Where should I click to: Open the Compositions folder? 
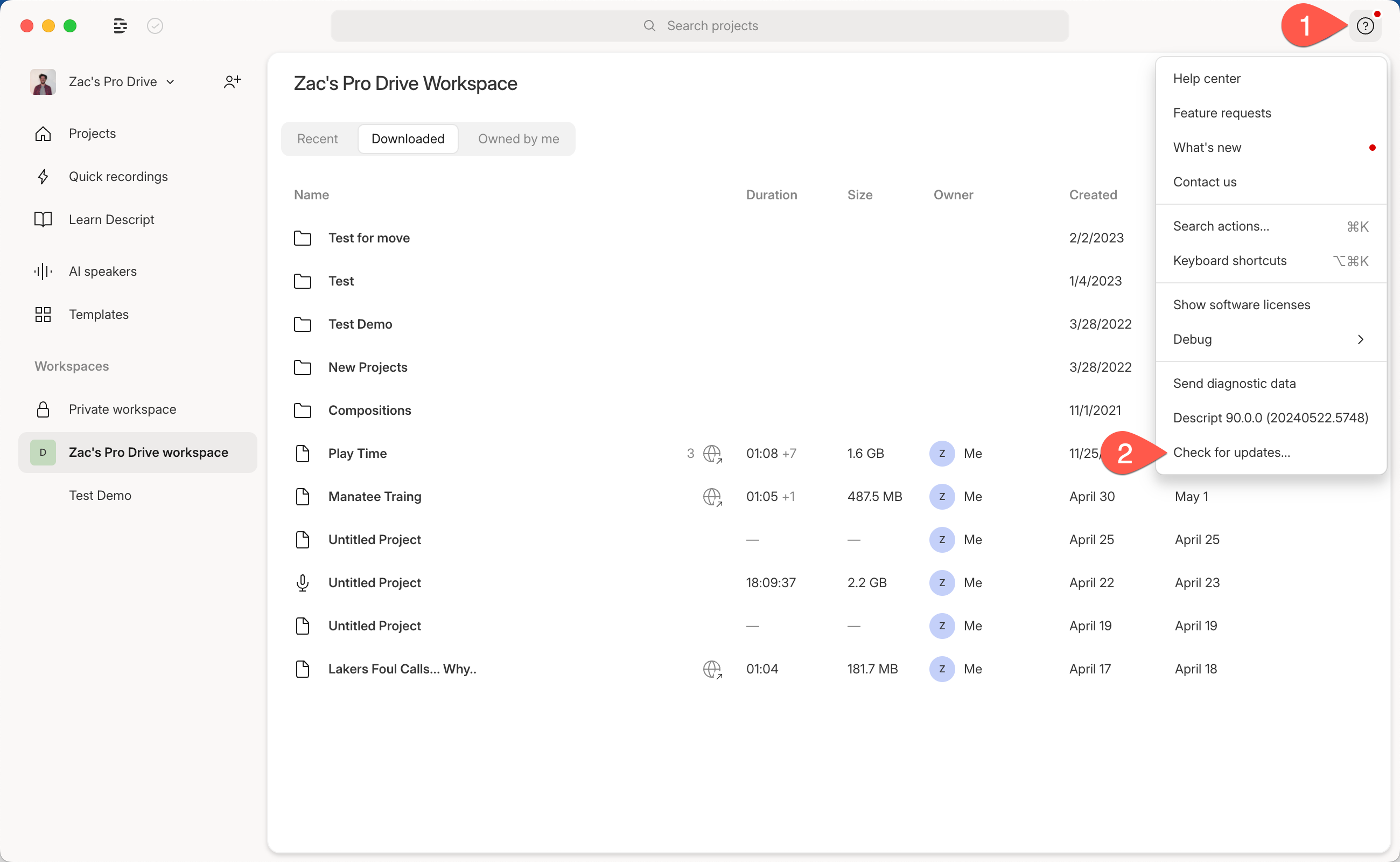tap(370, 410)
